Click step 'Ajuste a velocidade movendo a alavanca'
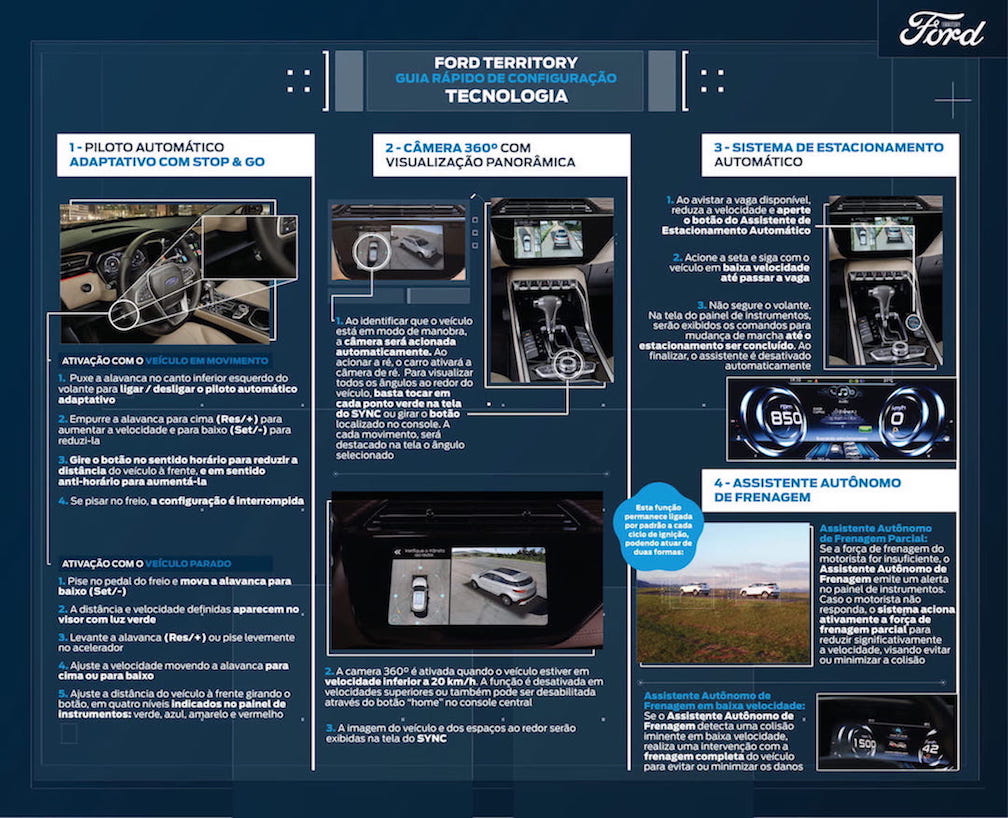The height and width of the screenshot is (818, 1008). point(174,671)
